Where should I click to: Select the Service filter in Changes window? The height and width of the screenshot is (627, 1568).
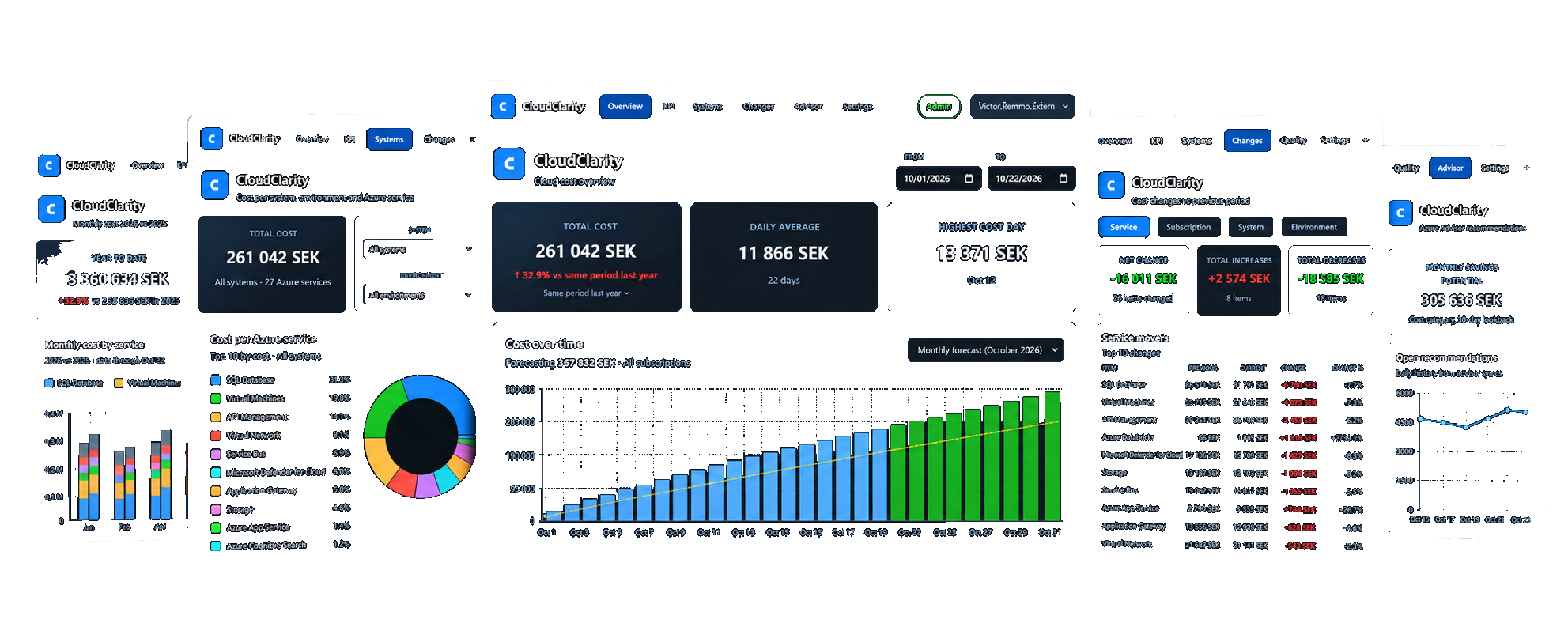click(1123, 227)
